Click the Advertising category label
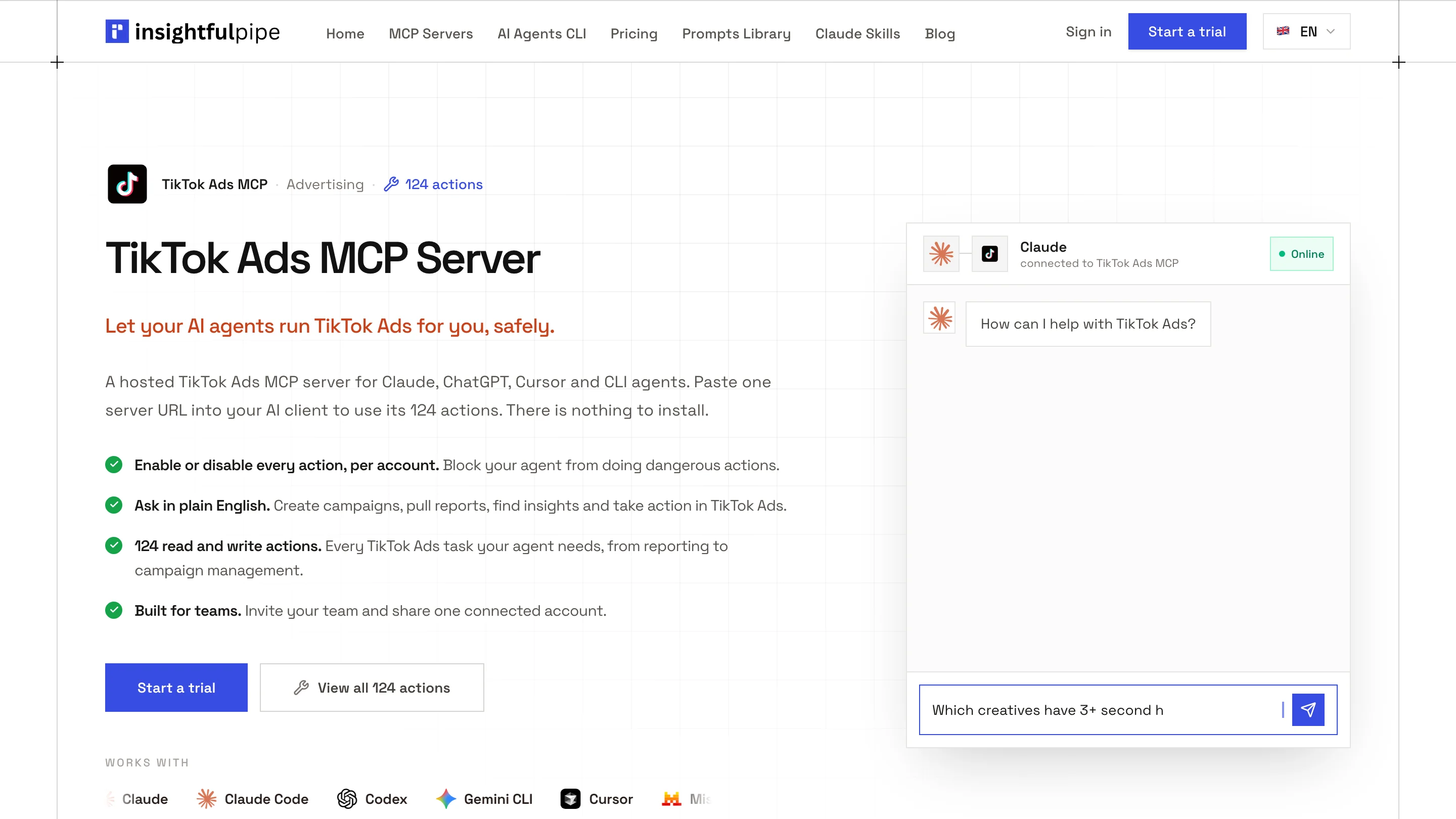1456x819 pixels. (x=325, y=184)
